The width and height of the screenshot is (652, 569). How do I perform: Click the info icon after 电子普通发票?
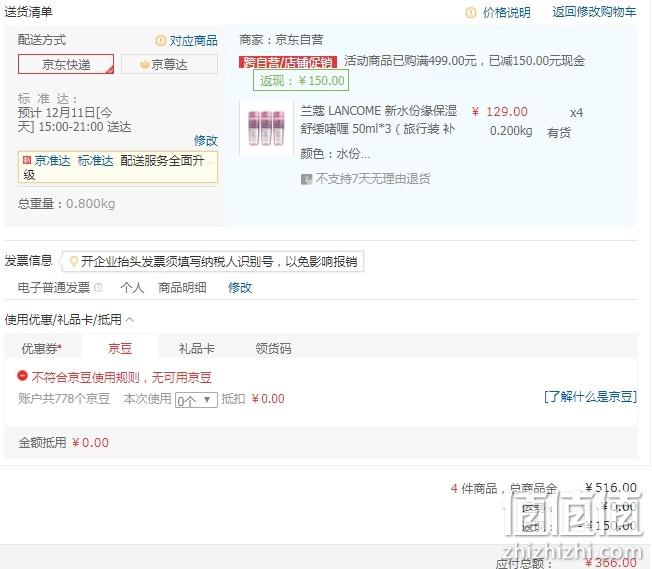point(98,287)
